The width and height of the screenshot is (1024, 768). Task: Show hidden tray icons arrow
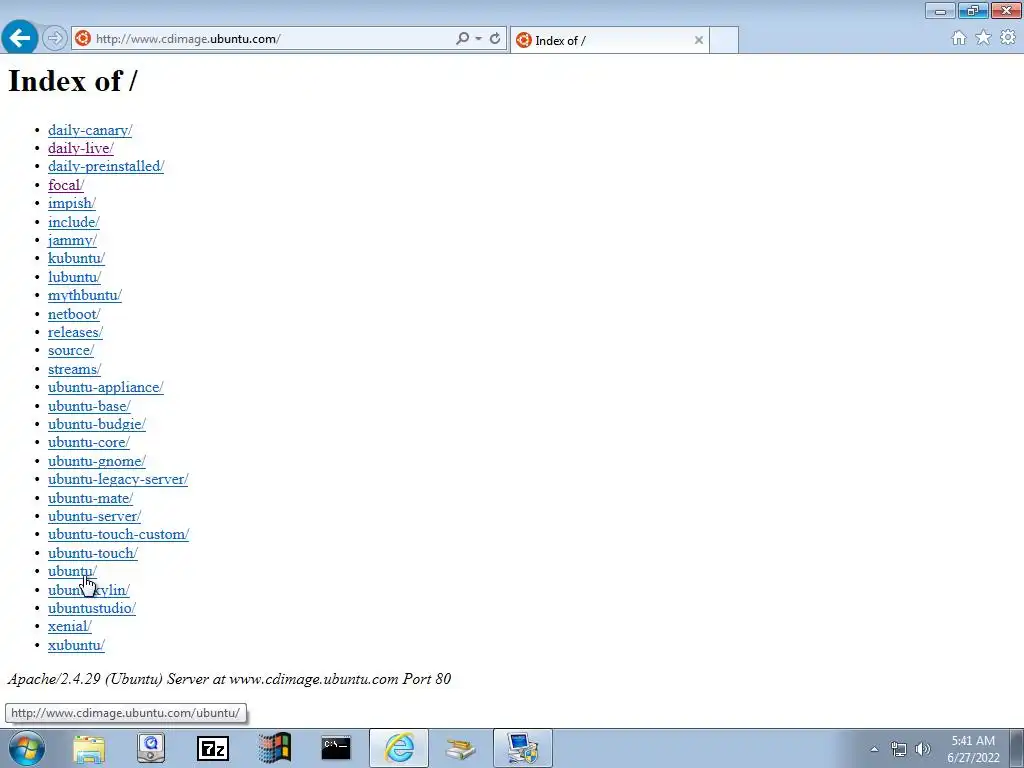pyautogui.click(x=874, y=749)
